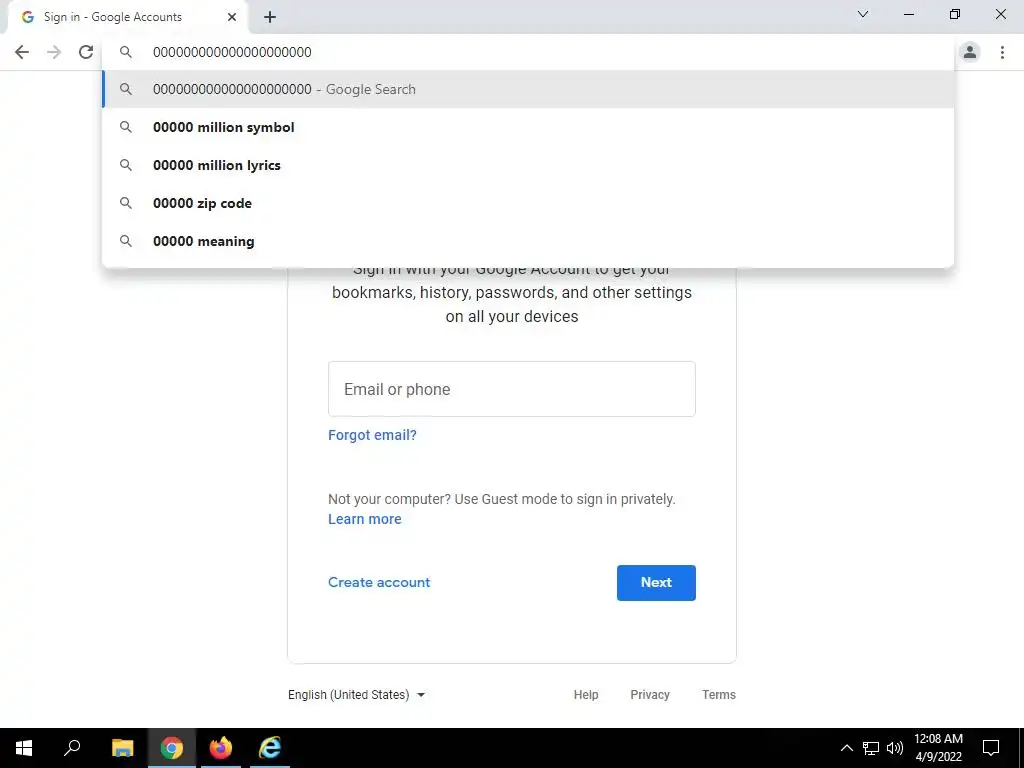Open the tab search chevron

coord(863,14)
